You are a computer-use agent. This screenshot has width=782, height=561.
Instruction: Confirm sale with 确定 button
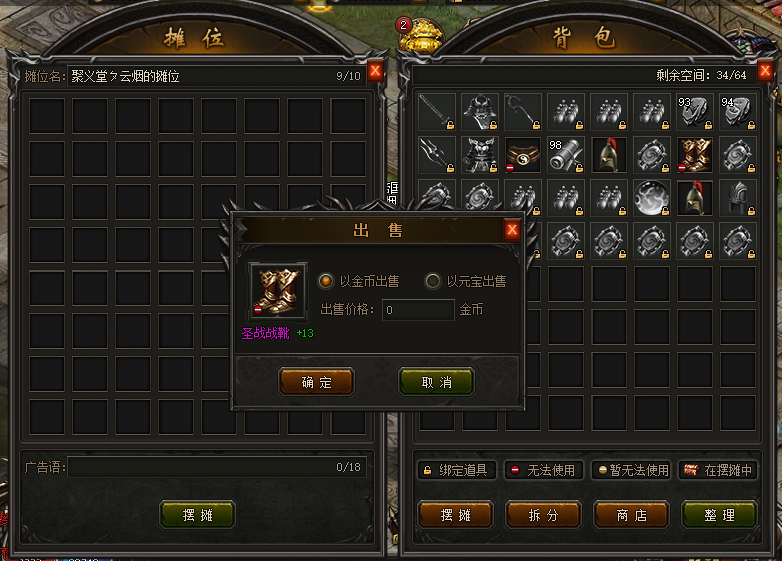(317, 382)
